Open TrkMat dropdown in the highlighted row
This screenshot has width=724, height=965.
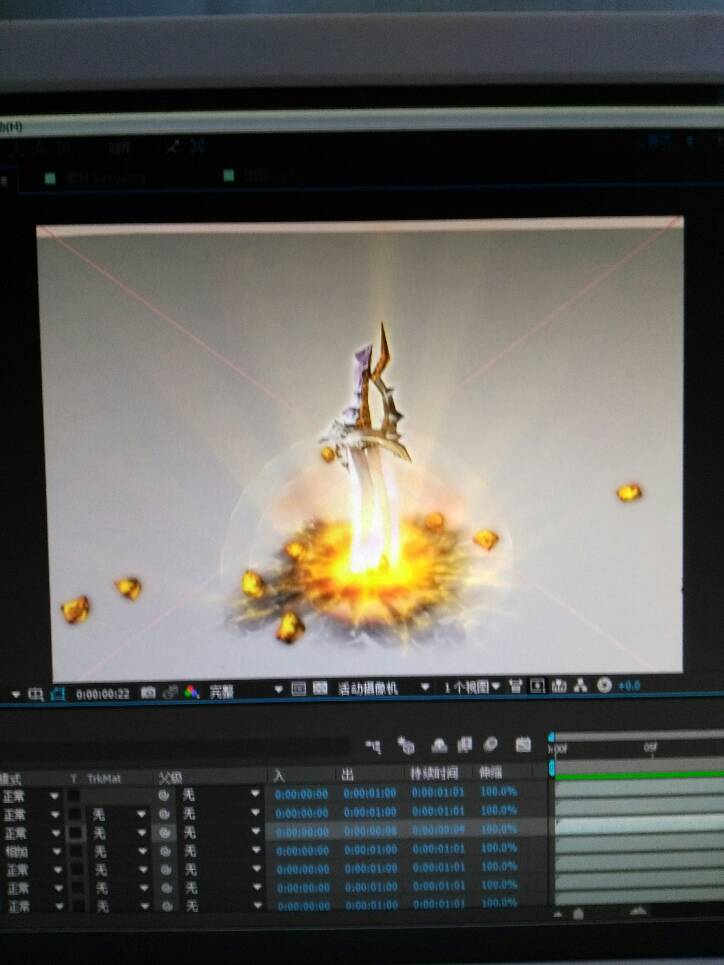coord(141,833)
